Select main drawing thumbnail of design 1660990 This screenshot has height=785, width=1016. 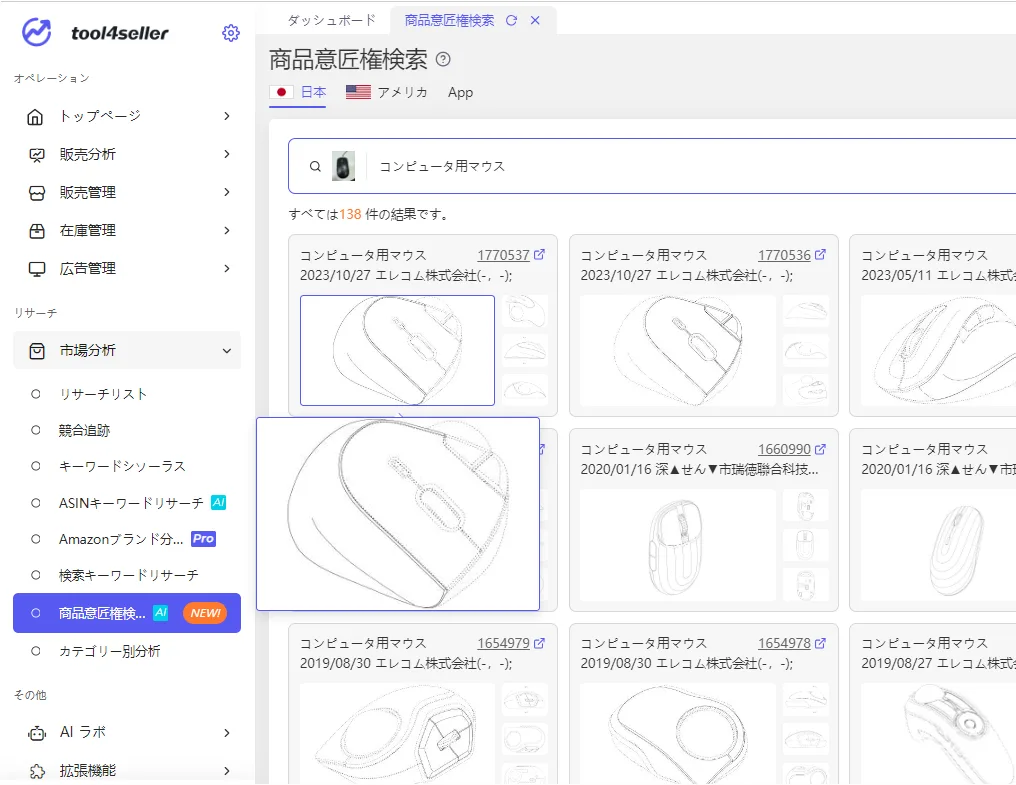678,545
